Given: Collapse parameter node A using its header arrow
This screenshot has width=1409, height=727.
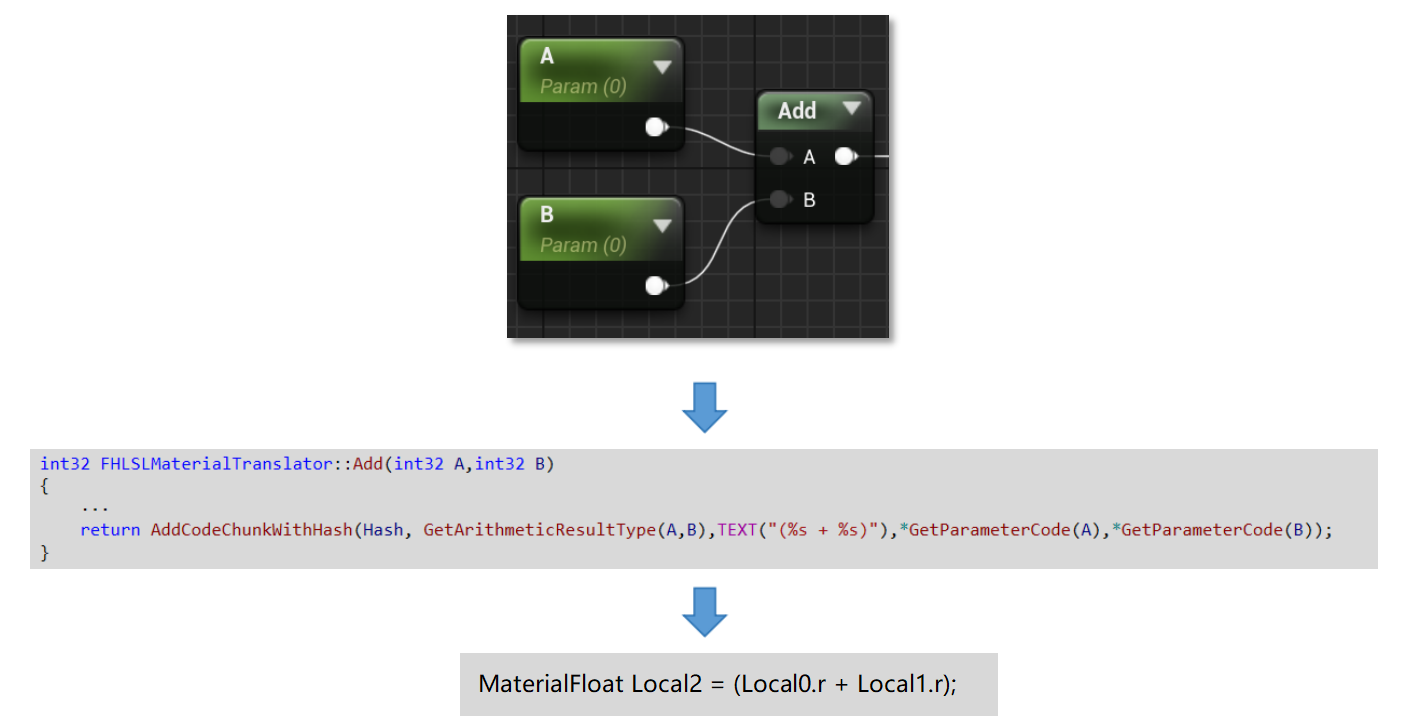Looking at the screenshot, I should coord(663,66).
